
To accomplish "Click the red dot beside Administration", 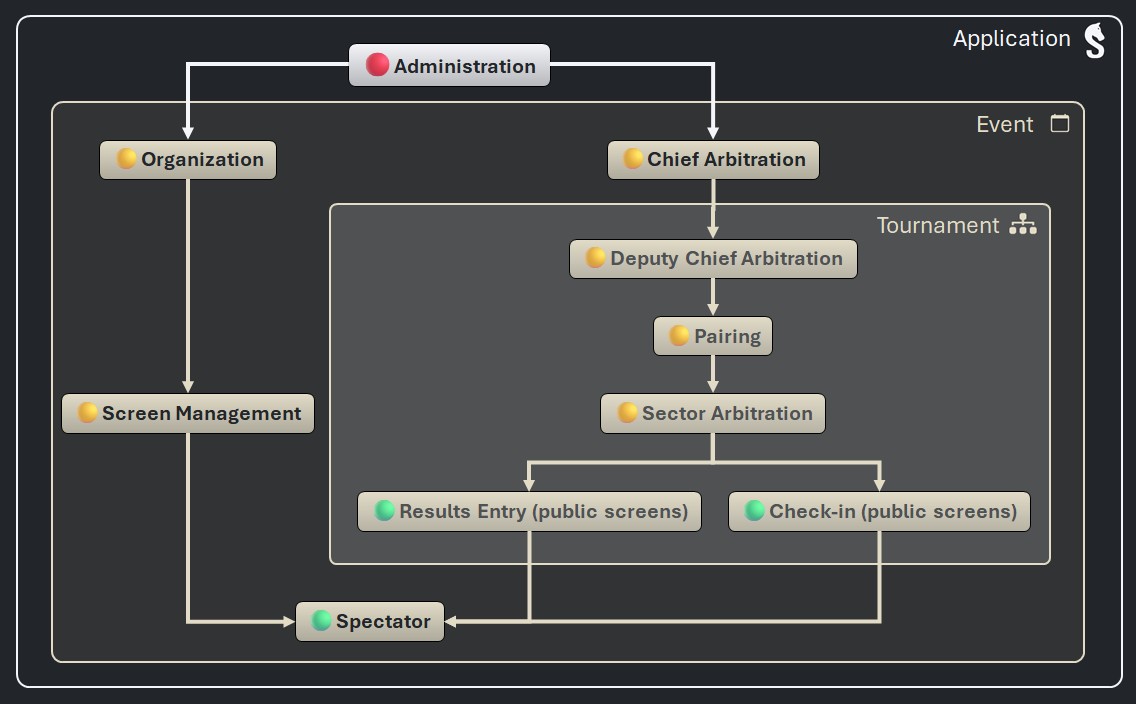I will [x=377, y=66].
